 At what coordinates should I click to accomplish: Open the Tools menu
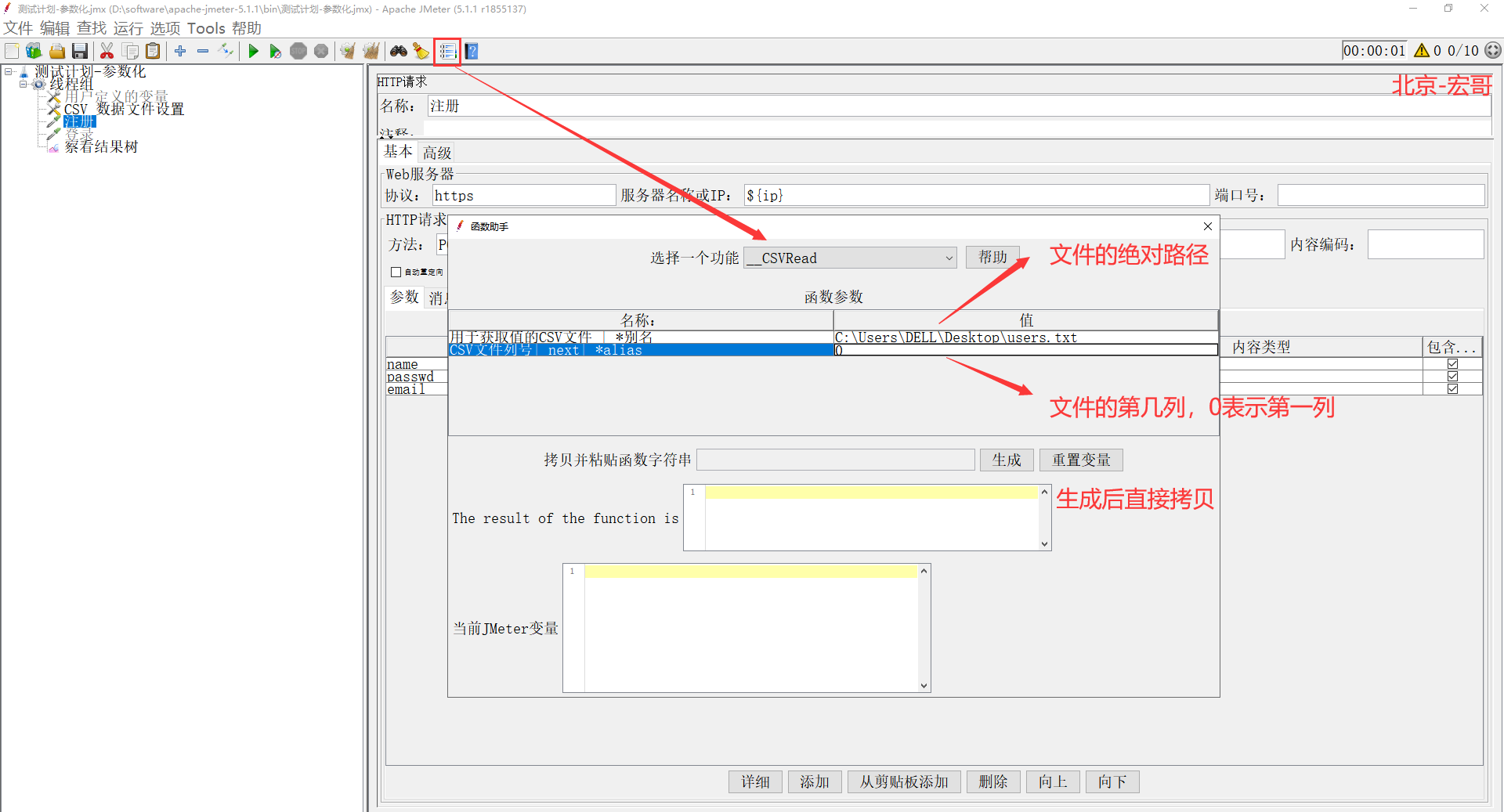[x=206, y=28]
